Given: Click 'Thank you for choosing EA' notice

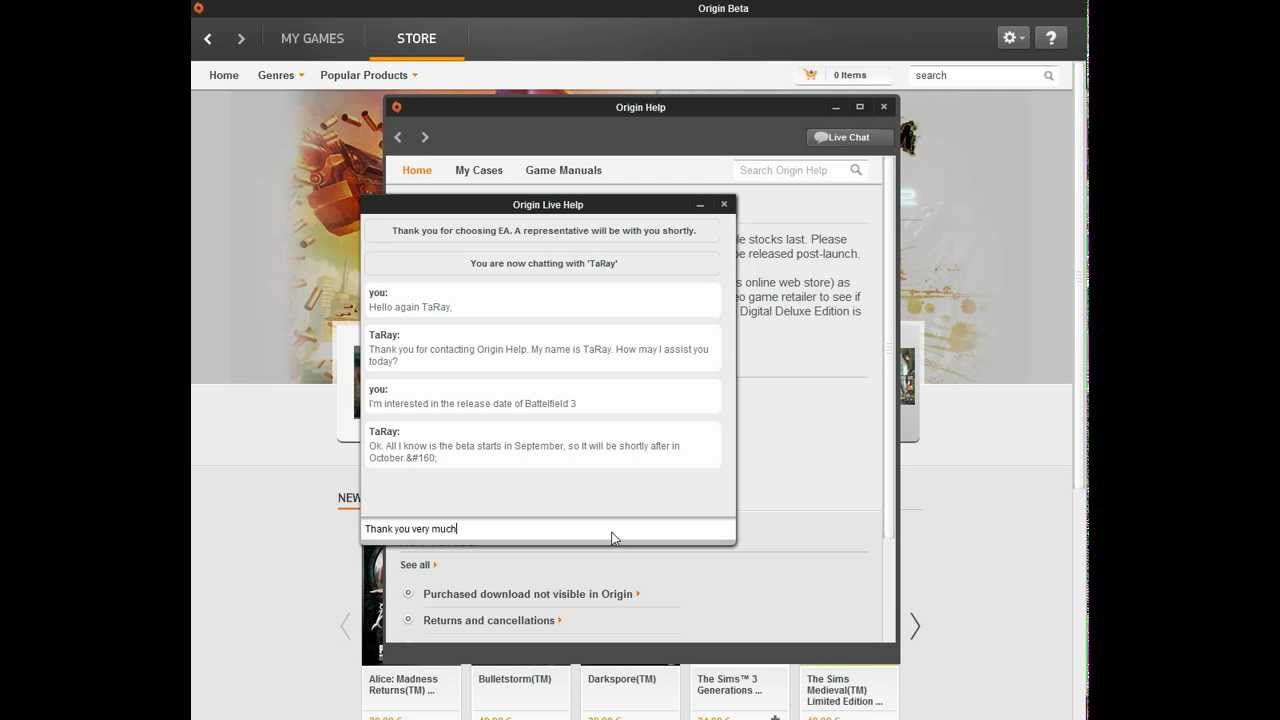Looking at the screenshot, I should (x=544, y=231).
